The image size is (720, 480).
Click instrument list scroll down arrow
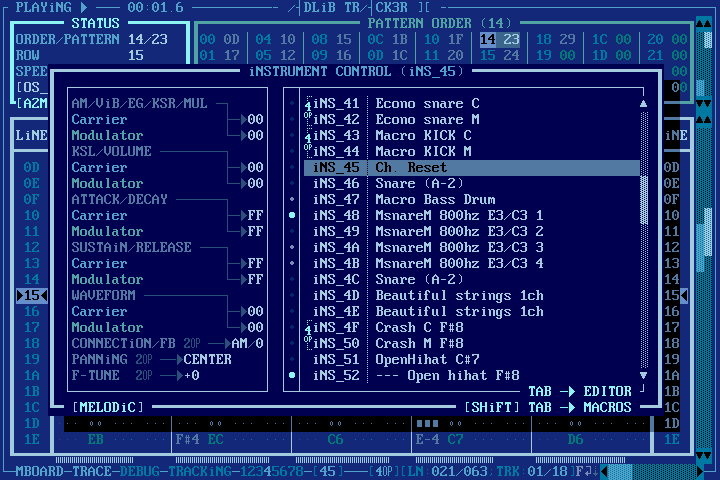[644, 376]
